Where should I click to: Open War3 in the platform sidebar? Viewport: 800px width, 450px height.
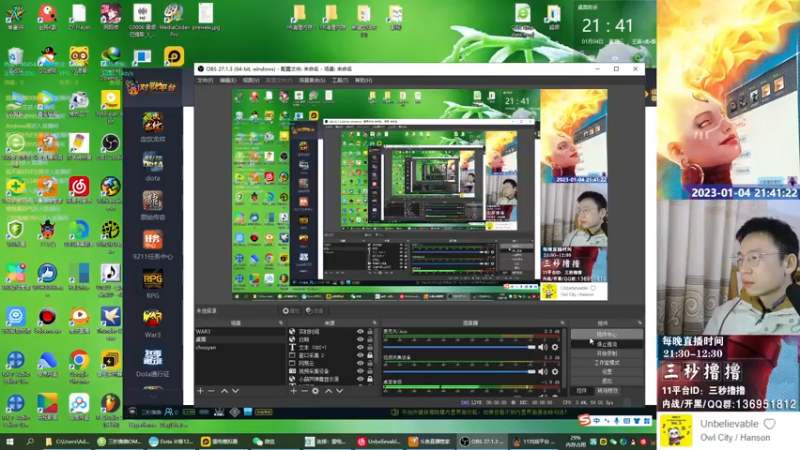coord(153,324)
